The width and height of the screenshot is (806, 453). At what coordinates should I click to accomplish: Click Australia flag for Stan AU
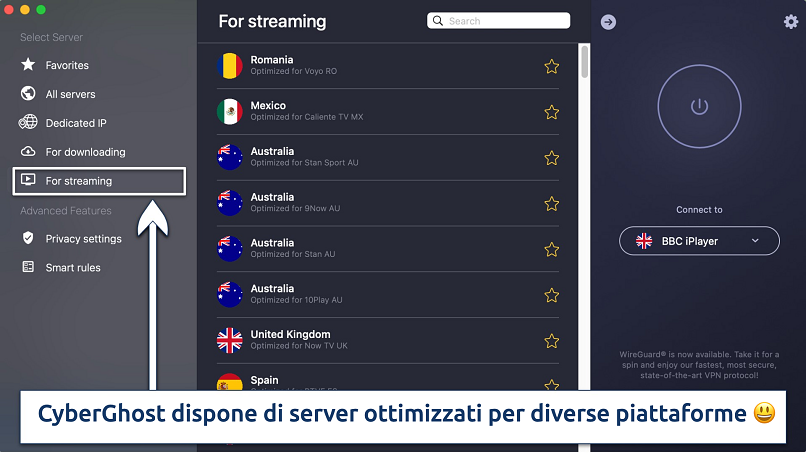pos(230,249)
